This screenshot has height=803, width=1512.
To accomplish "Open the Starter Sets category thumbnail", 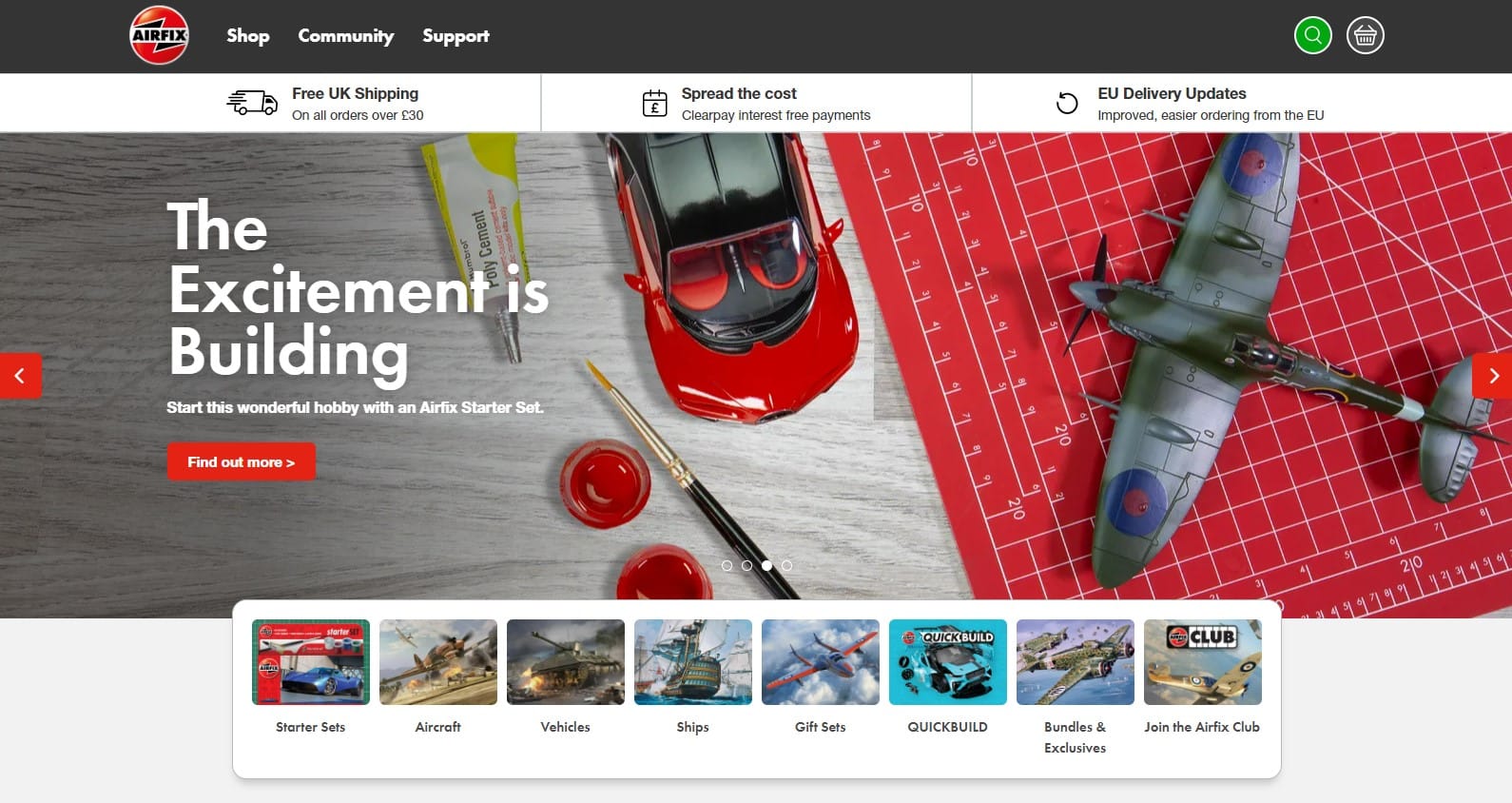I will 311,662.
